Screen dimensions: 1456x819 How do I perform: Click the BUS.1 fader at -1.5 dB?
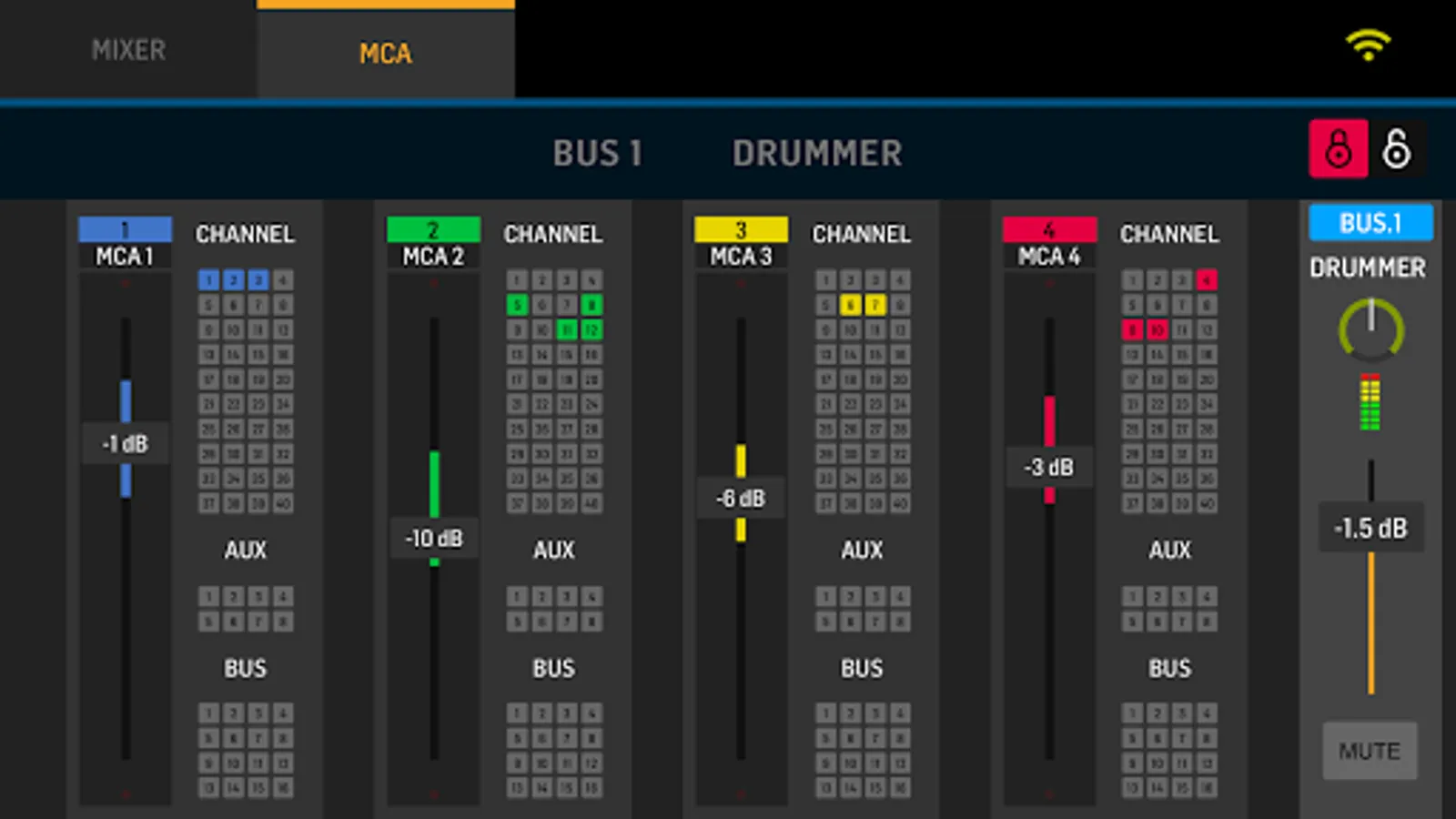(x=1370, y=528)
